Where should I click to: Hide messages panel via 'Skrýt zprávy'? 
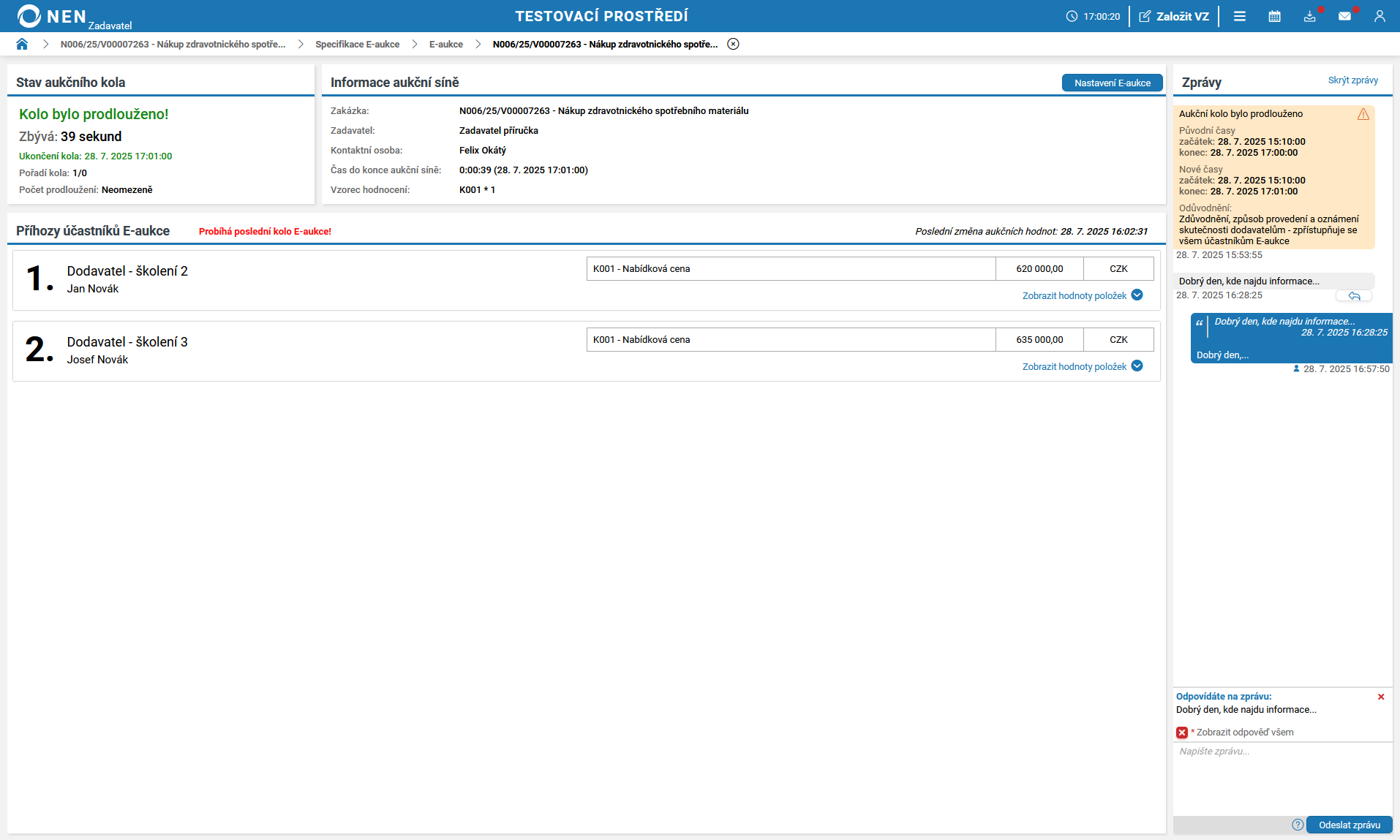[1352, 80]
